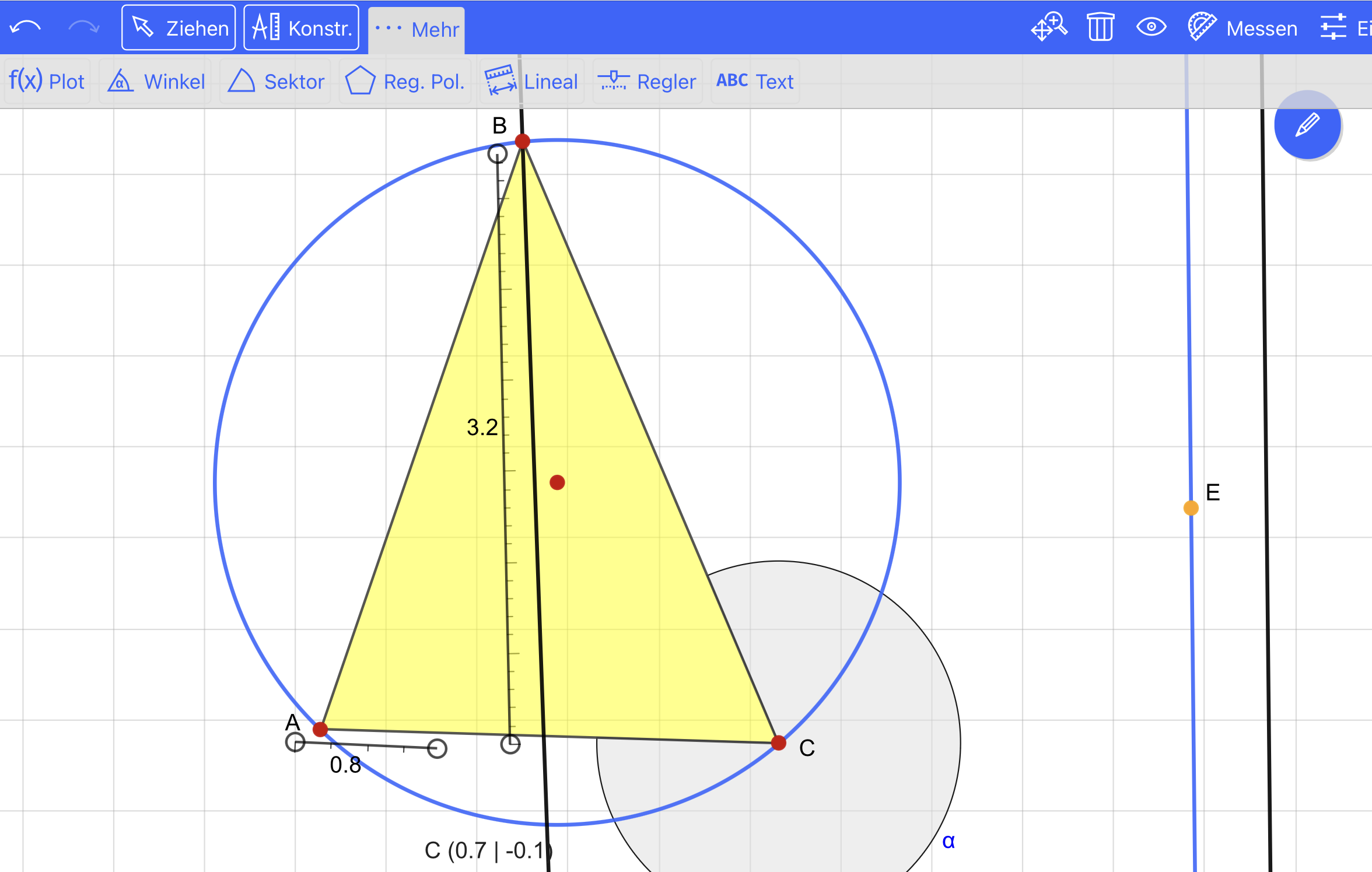Select the Reg. Pol. polygon tool
This screenshot has height=872, width=1372.
(405, 81)
